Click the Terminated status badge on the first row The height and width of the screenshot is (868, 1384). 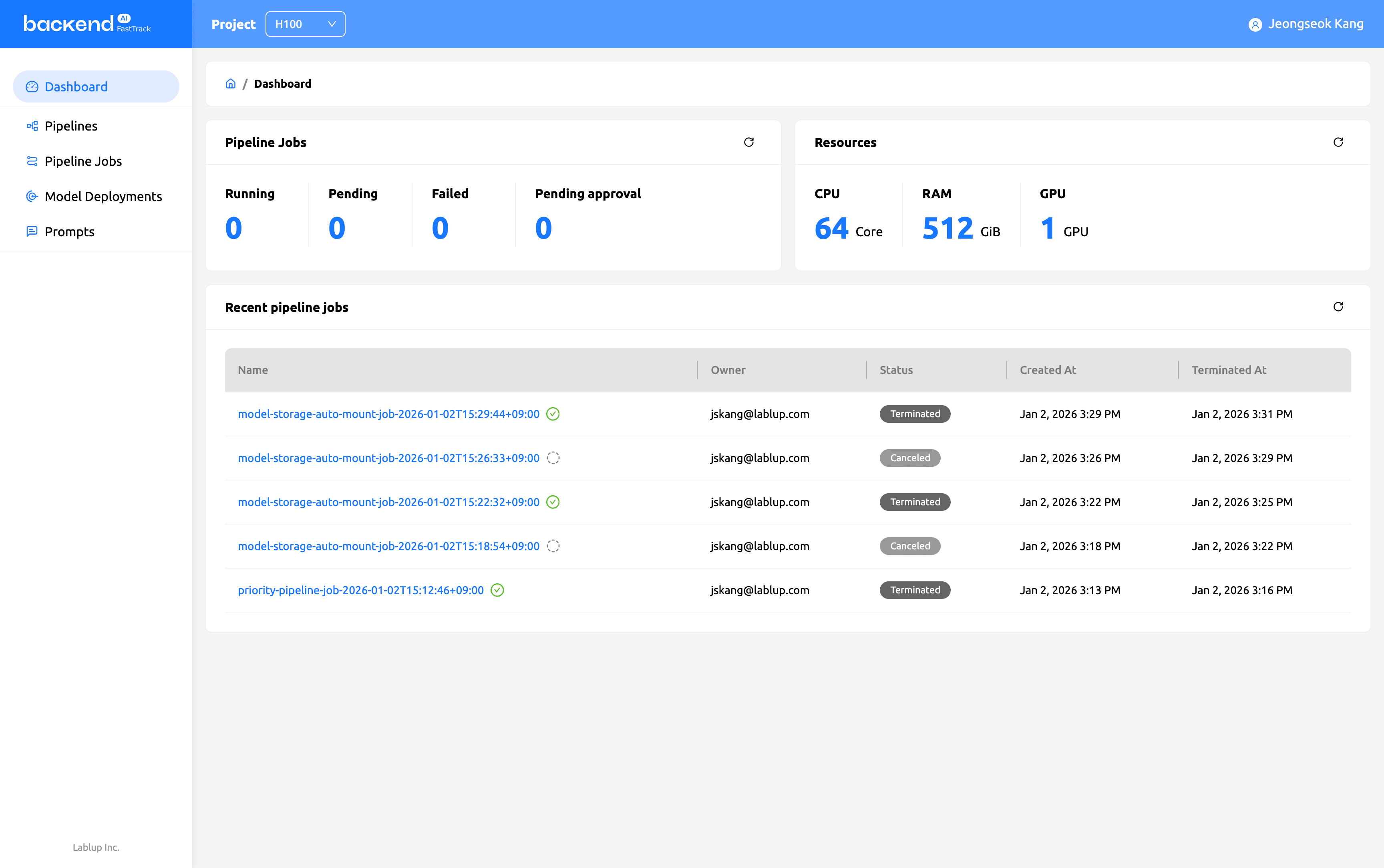pos(914,413)
